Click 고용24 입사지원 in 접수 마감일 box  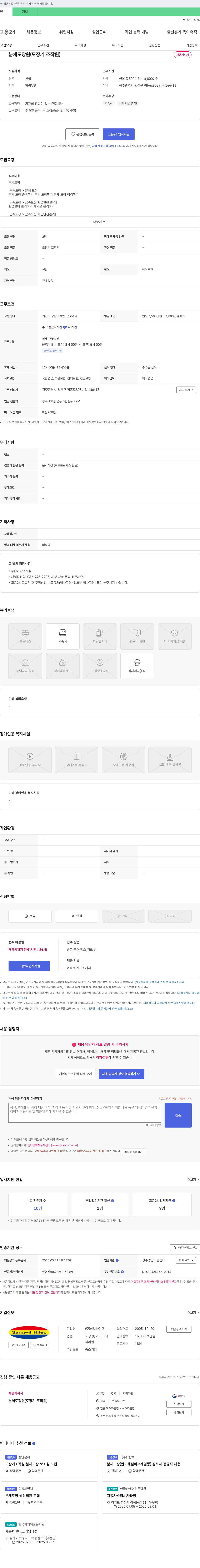(29, 966)
